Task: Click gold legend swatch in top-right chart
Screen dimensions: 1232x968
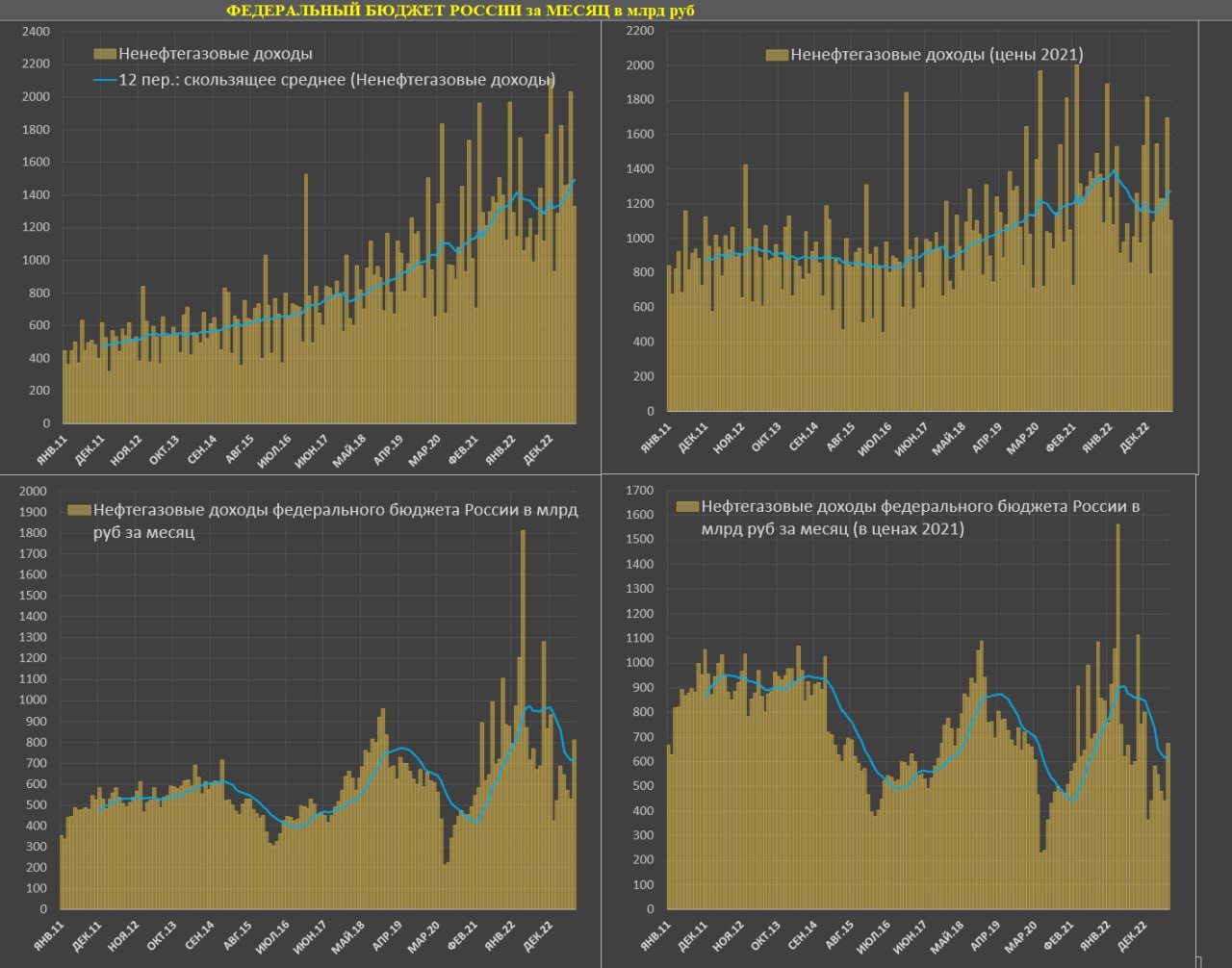Action: tap(777, 55)
